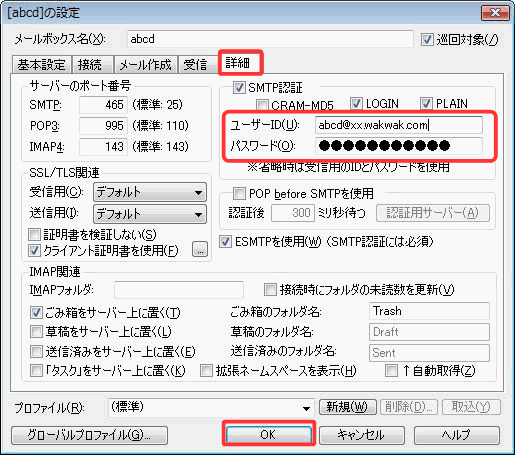The width and height of the screenshot is (515, 455).
Task: Focus the ごみ箱のフォルダ名 Trash field
Action: 429,311
